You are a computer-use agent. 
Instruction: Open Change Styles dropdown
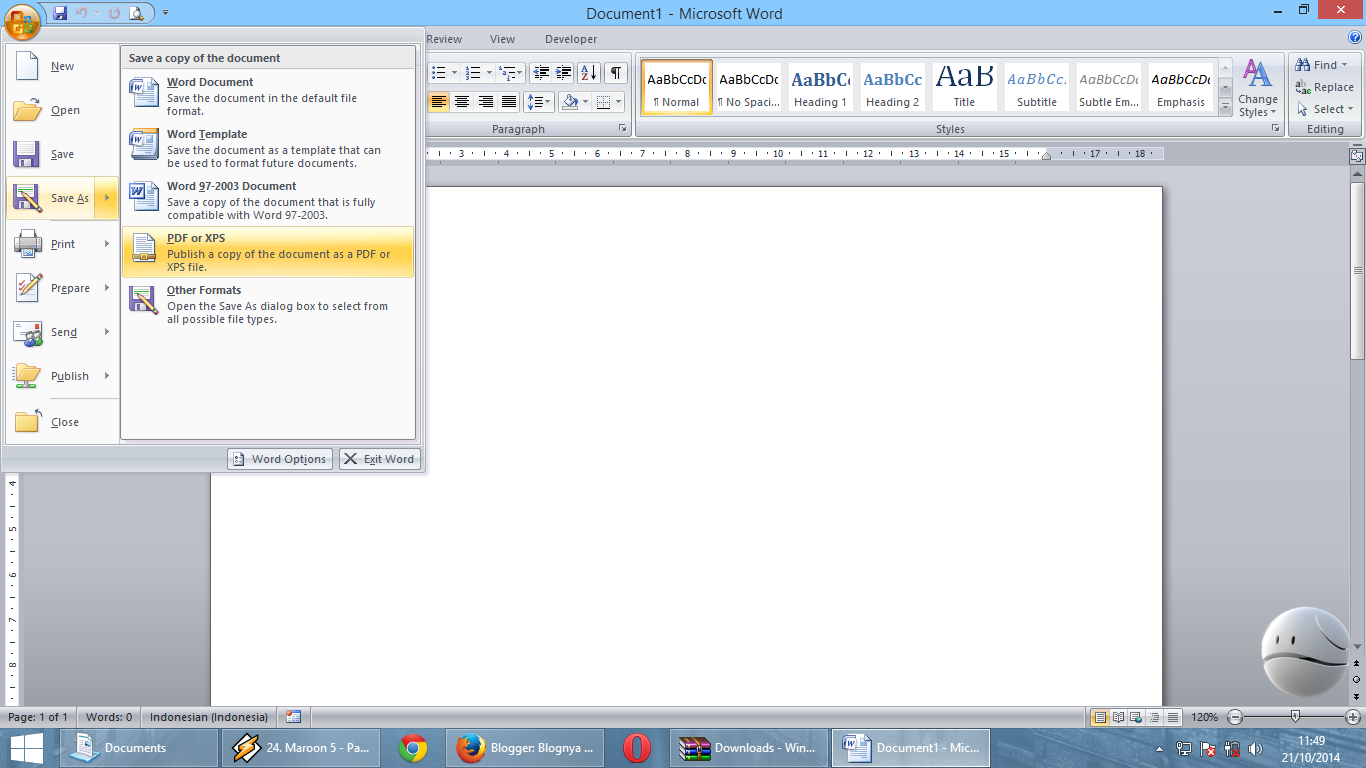tap(1257, 88)
